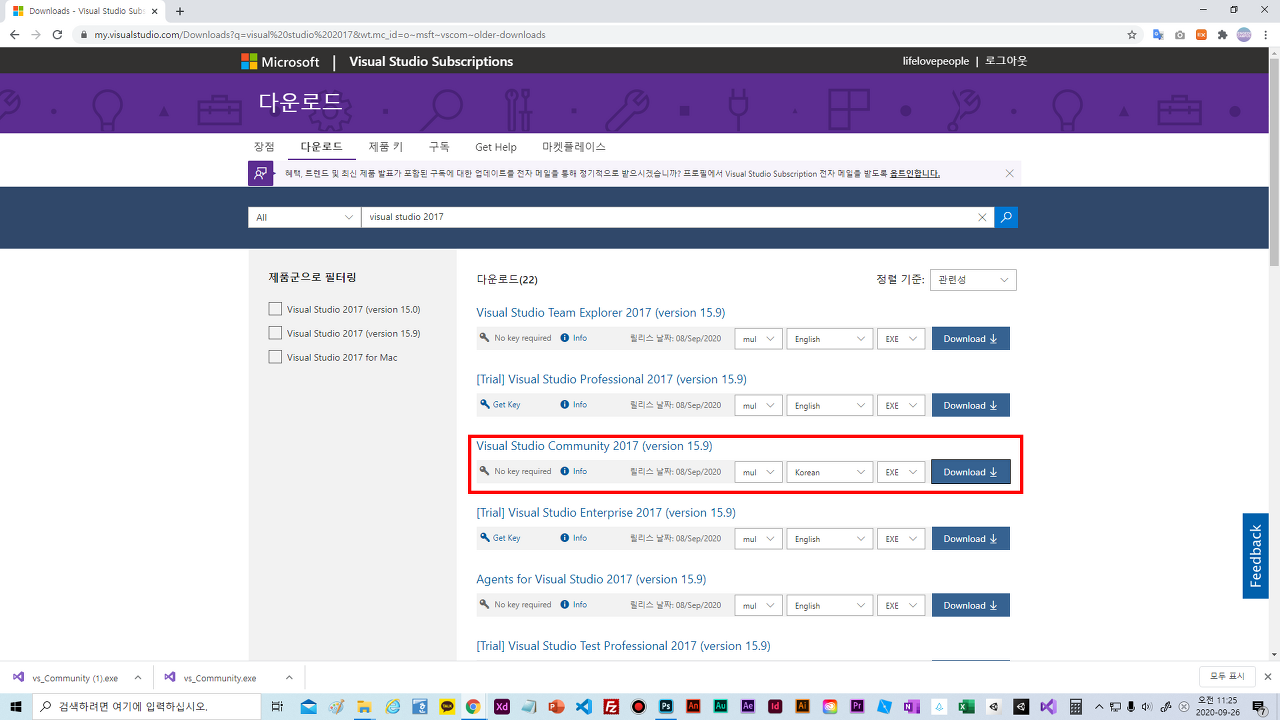Dismiss the email notification banner
Image resolution: width=1280 pixels, height=720 pixels.
(x=1010, y=173)
